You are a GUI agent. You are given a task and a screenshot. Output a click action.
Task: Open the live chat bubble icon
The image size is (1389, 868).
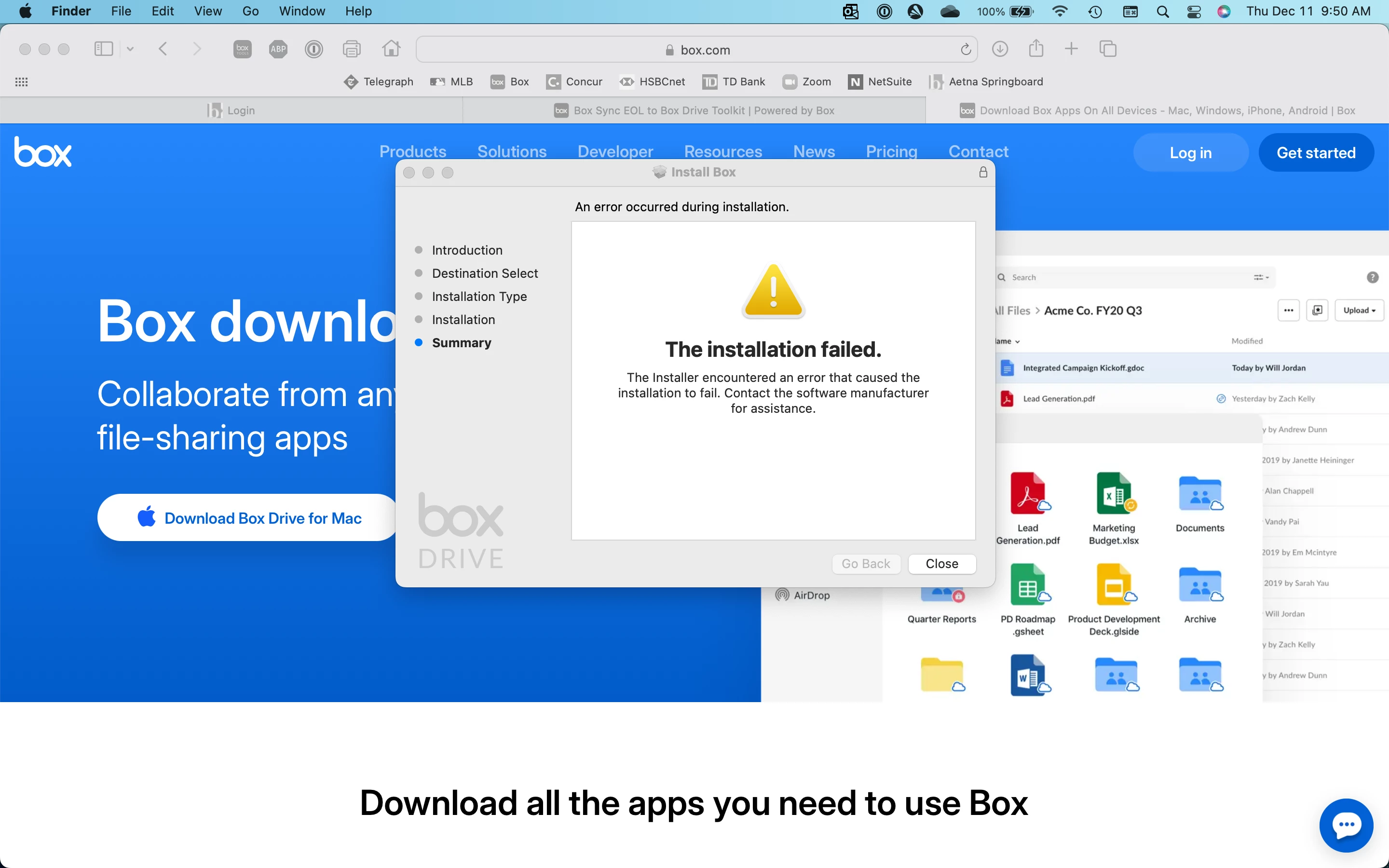(x=1346, y=825)
